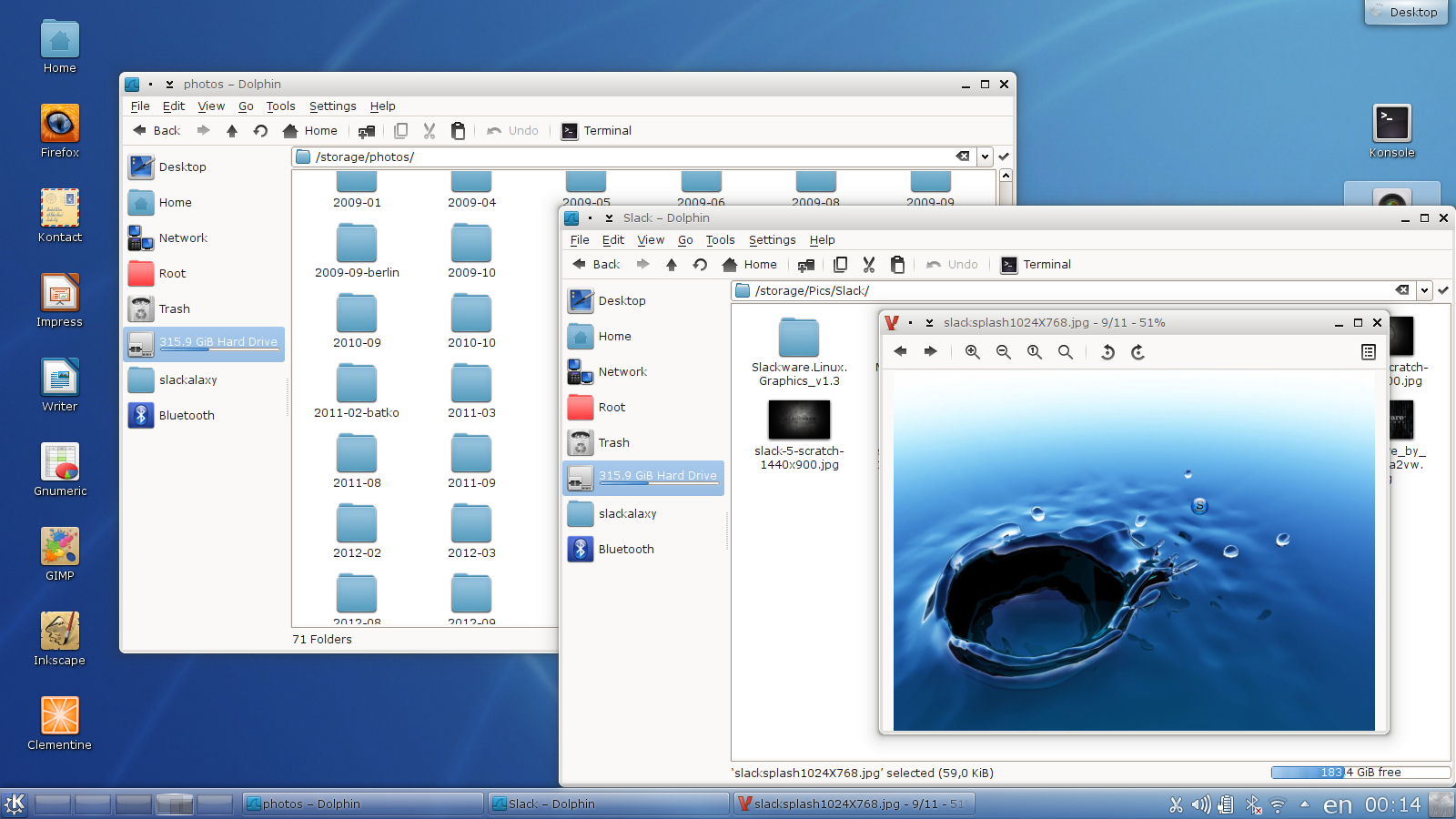Viewport: 1456px width, 819px height.
Task: Open the image viewer menu list icon
Action: tap(1368, 352)
